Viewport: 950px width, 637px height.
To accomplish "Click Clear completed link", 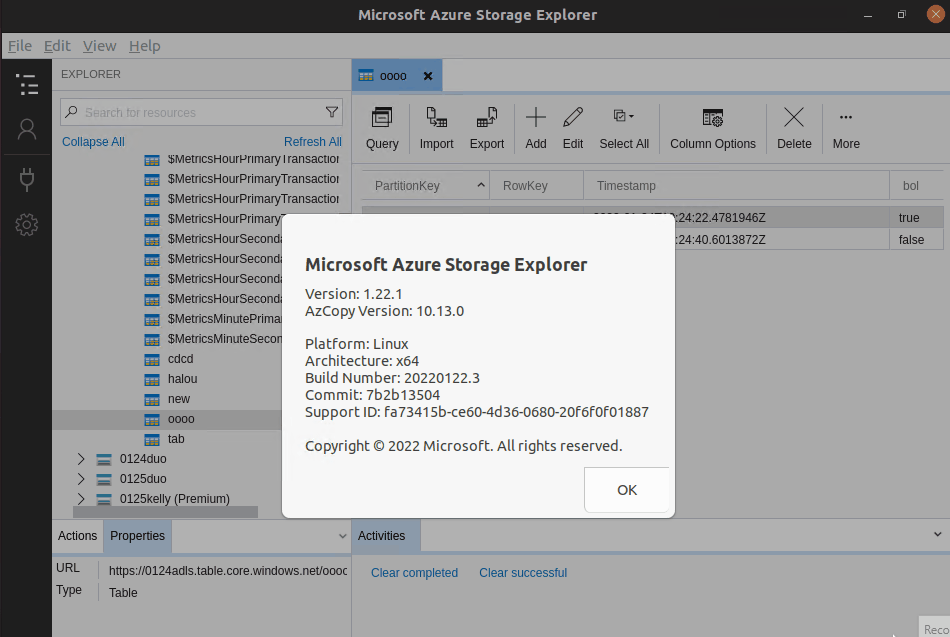I will (414, 573).
